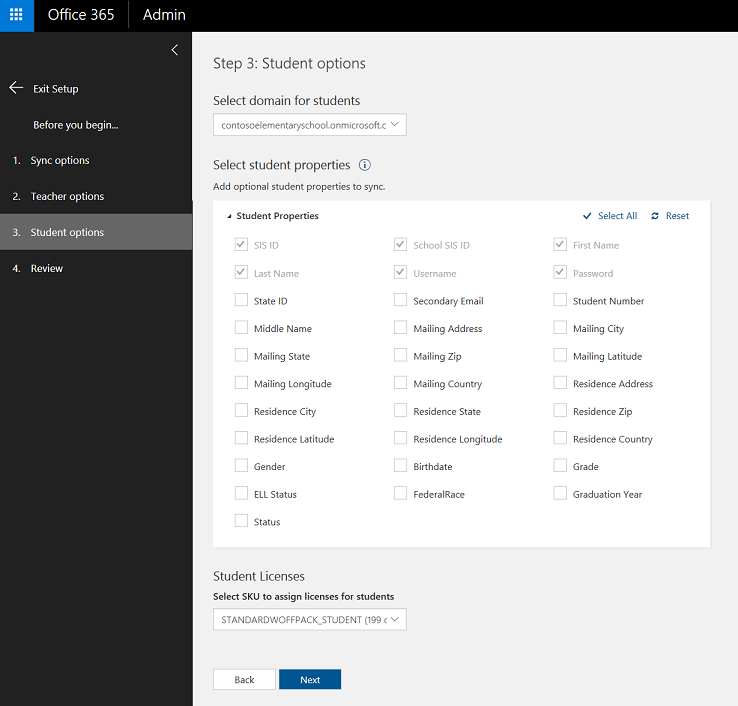
Task: Open the student domain dropdown
Action: pyautogui.click(x=310, y=125)
